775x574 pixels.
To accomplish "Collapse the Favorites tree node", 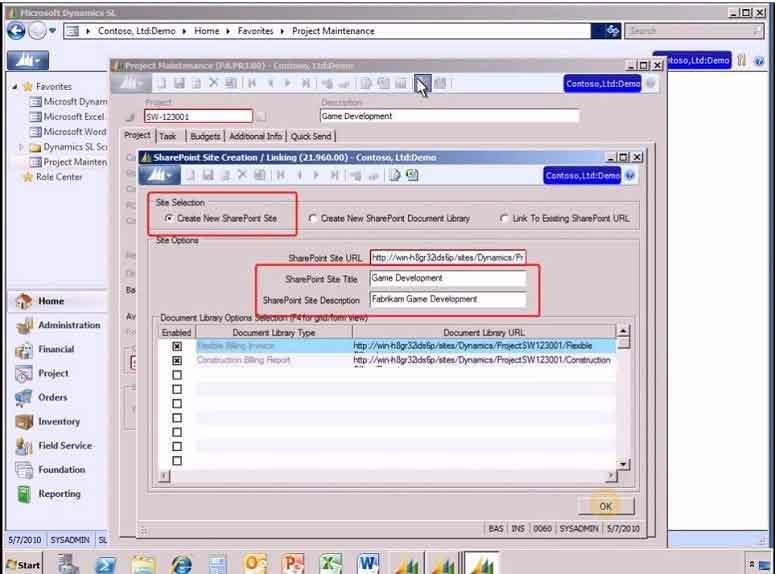I will coord(15,87).
